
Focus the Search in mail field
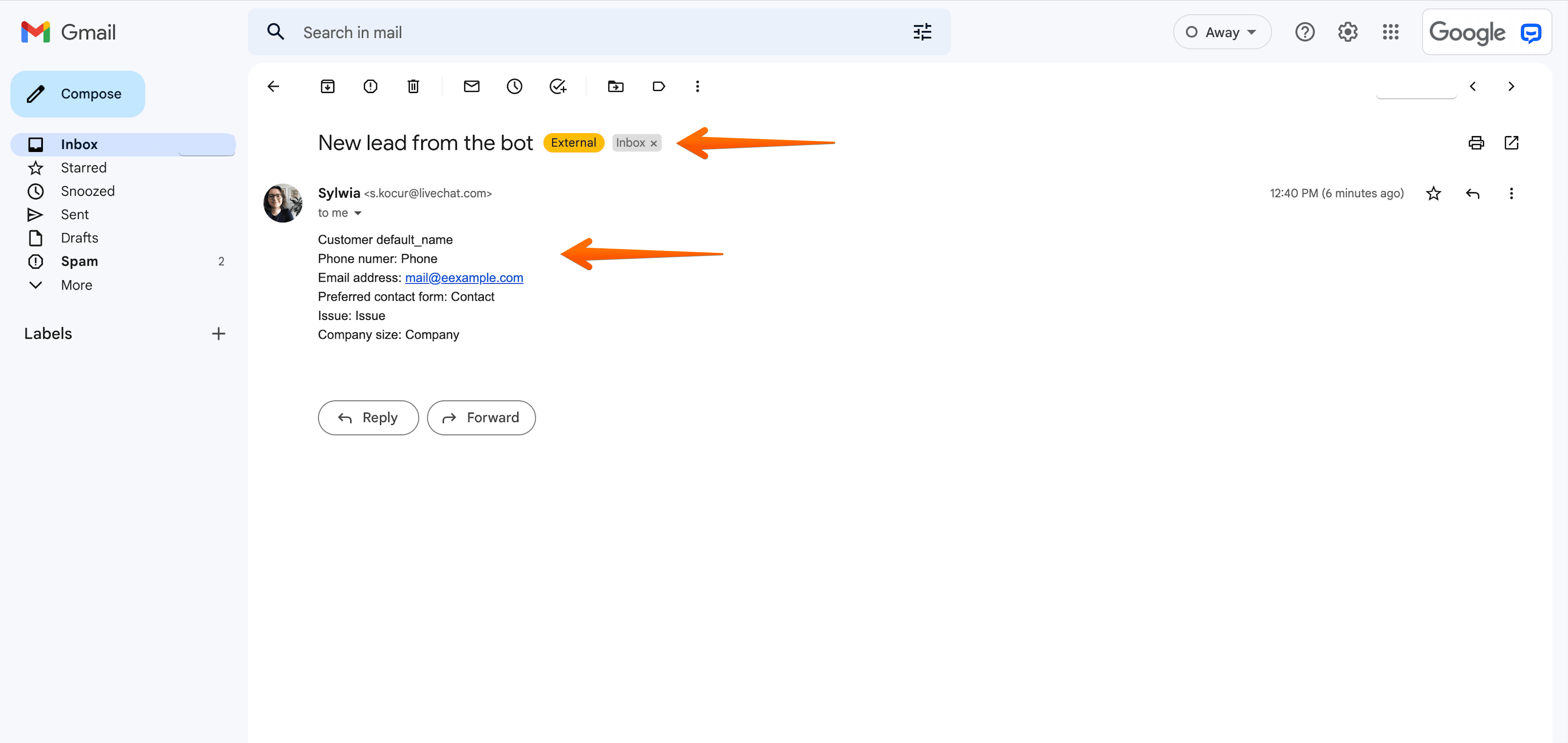[x=599, y=32]
